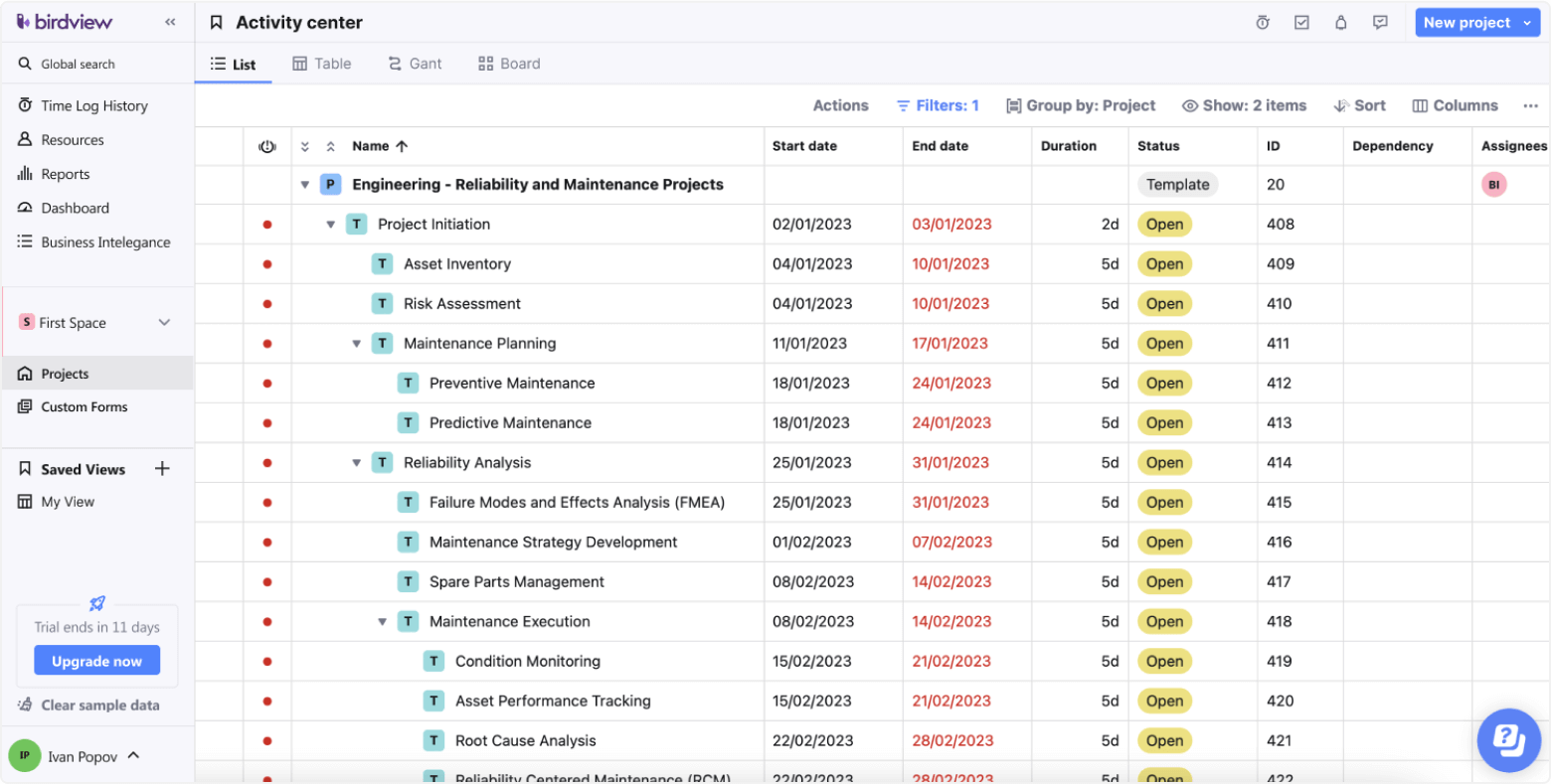
Task: Switch to the Board tab
Action: (509, 64)
